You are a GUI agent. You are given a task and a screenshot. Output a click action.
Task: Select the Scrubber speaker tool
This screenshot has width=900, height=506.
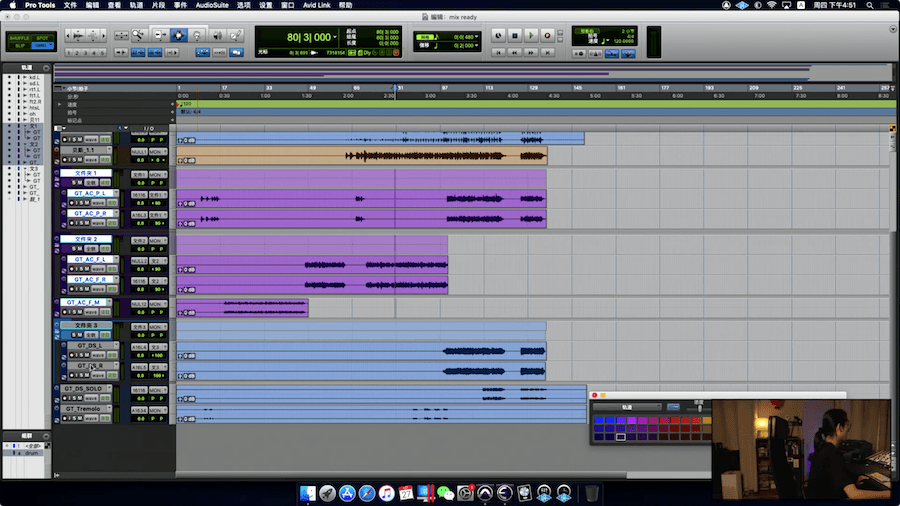click(x=217, y=36)
